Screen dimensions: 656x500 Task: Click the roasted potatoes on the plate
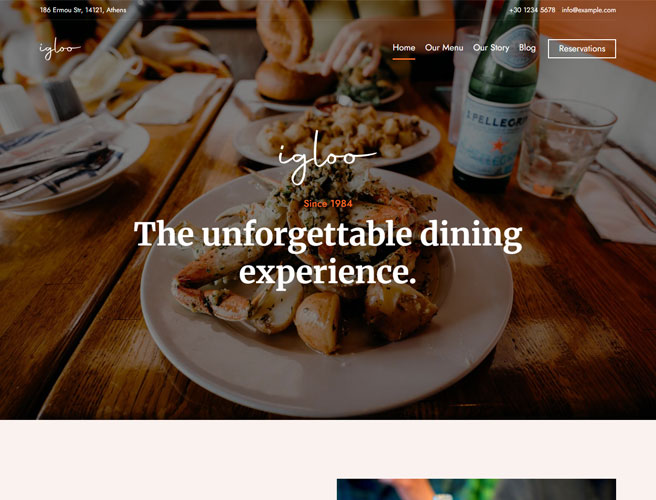(318, 321)
